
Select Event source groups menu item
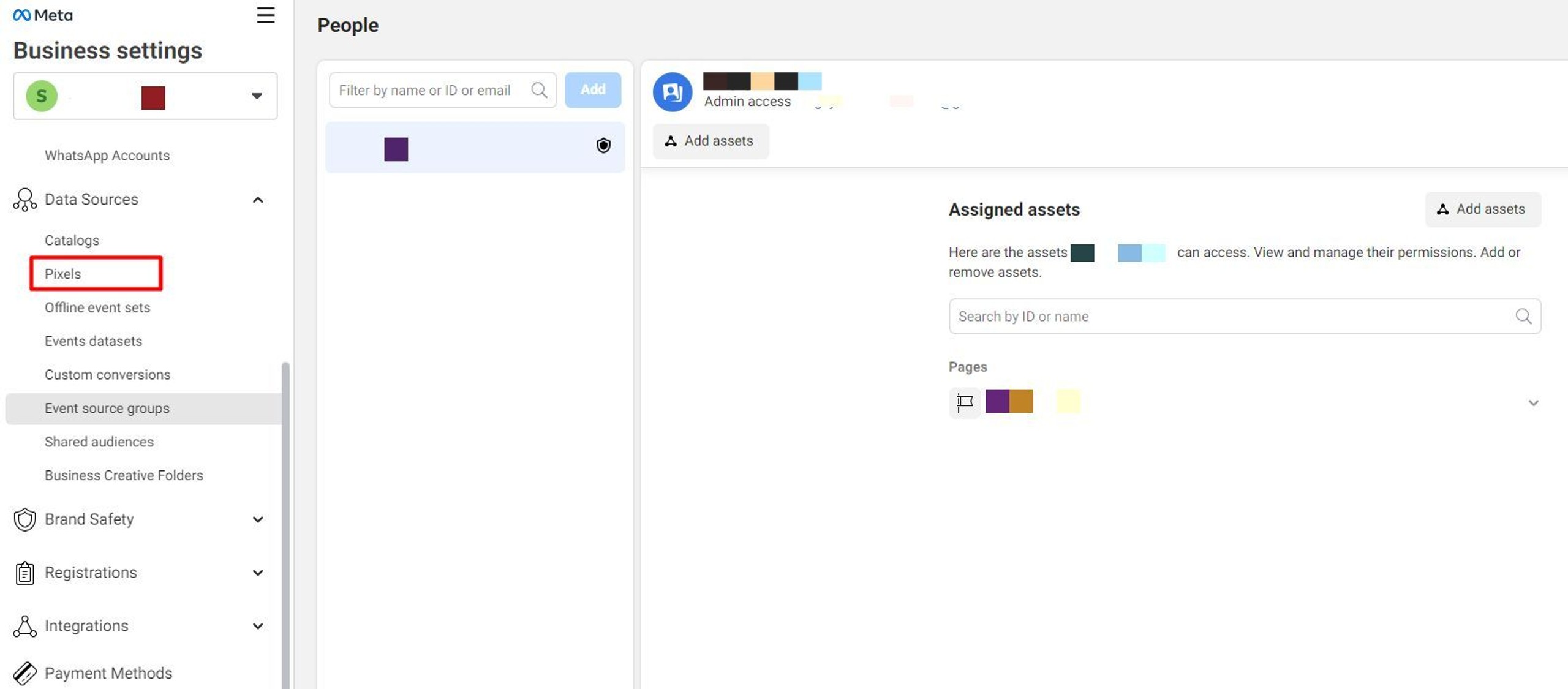(107, 409)
